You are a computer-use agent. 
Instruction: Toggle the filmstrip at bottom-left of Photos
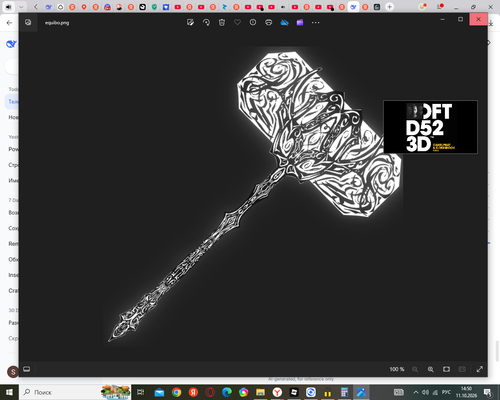(27, 369)
